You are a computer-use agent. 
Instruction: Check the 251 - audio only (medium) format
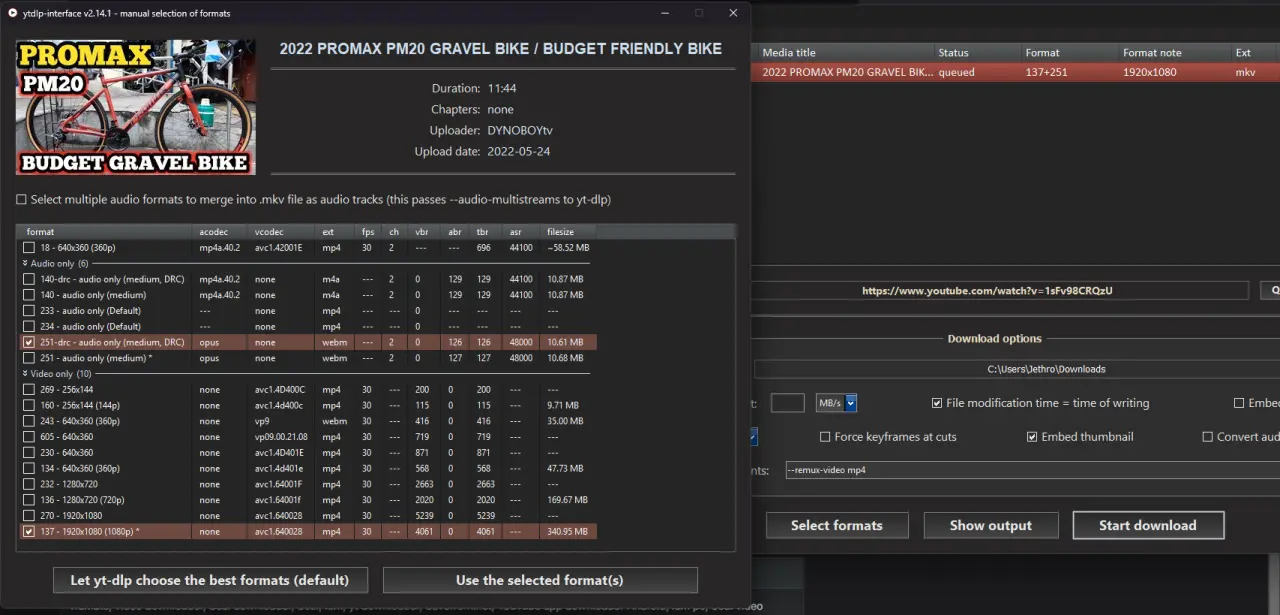tap(29, 358)
